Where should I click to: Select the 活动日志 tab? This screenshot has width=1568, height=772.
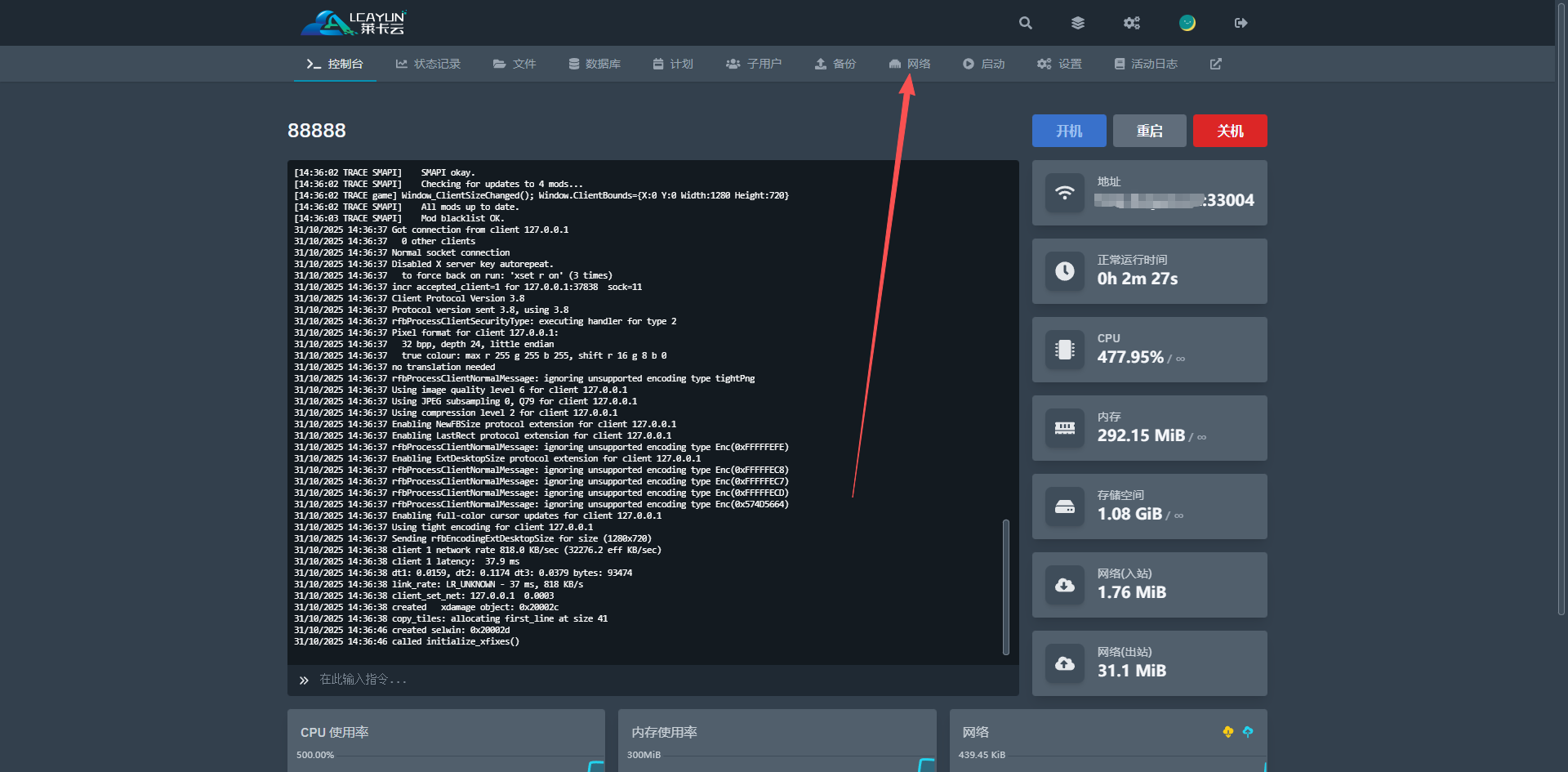[x=1146, y=64]
